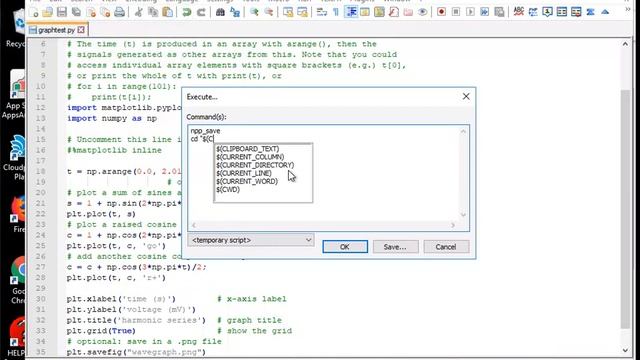Create a new file from the toolbar

tap(33, 12)
